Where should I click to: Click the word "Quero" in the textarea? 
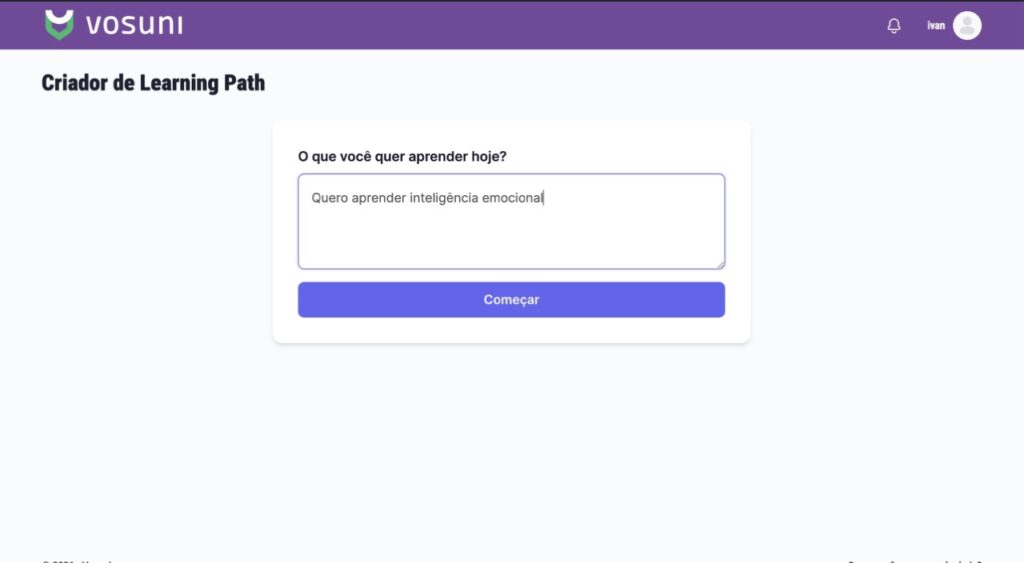328,198
